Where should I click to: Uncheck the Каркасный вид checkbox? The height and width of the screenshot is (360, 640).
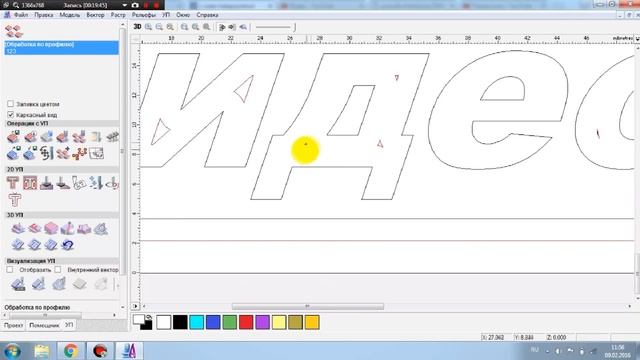[x=11, y=115]
